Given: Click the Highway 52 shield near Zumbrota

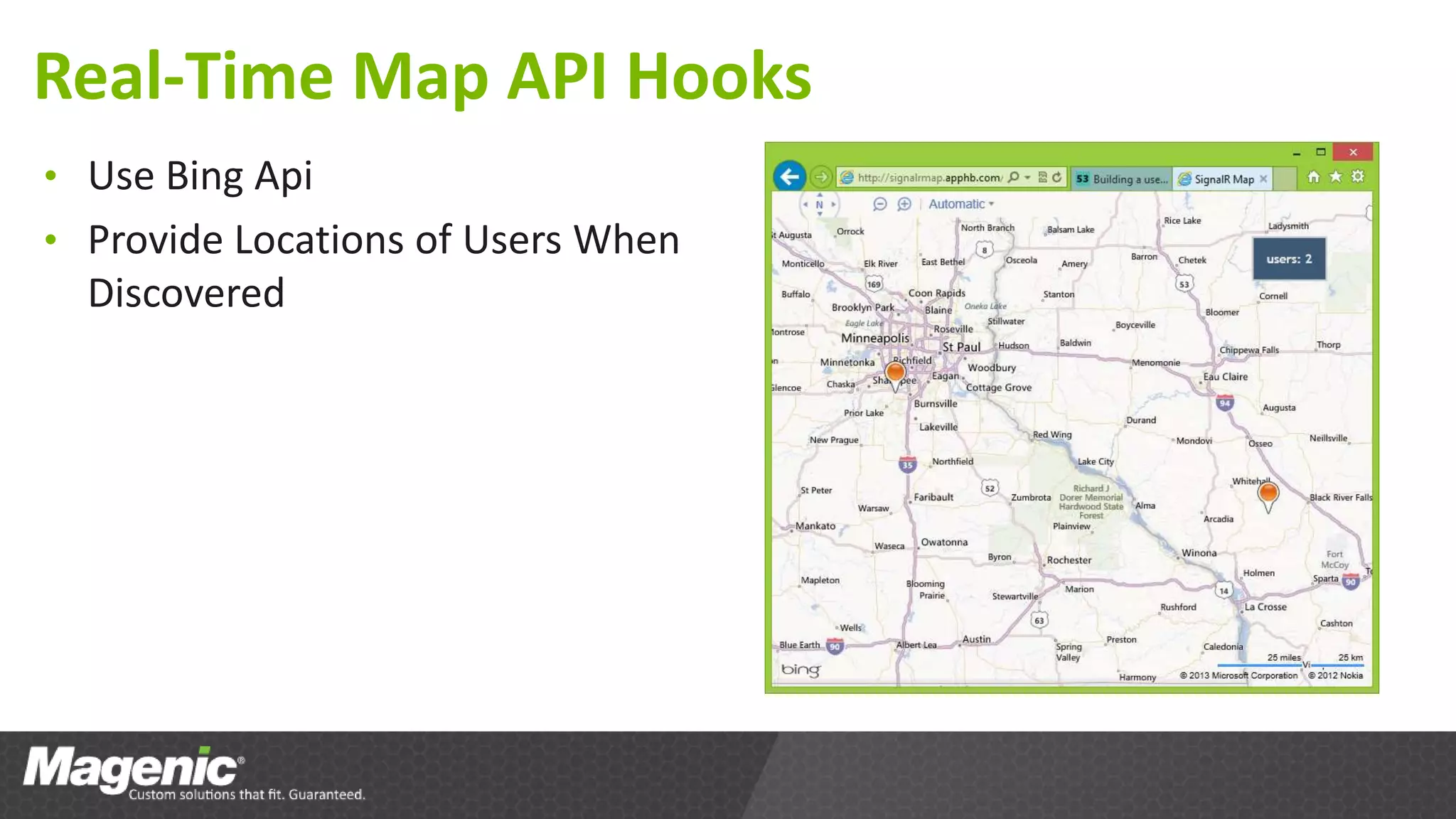Looking at the screenshot, I should click(x=990, y=488).
